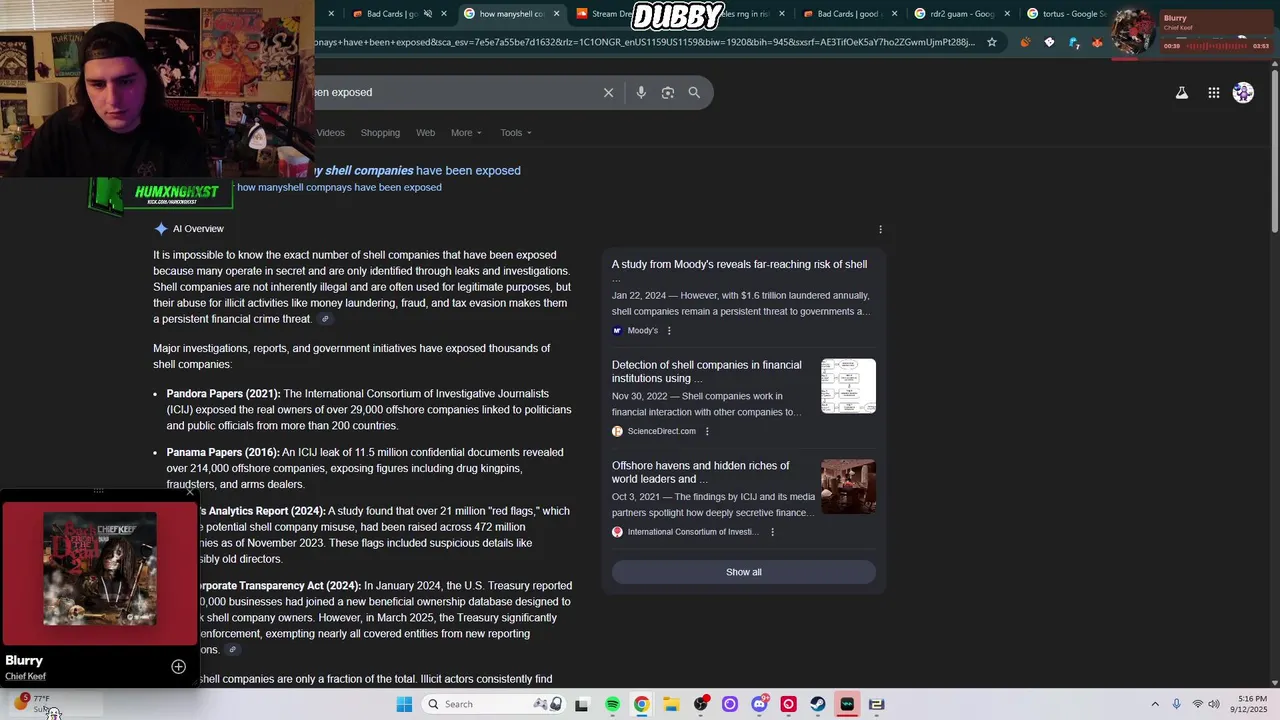
Task: Open Discord from the taskbar
Action: pos(759,704)
